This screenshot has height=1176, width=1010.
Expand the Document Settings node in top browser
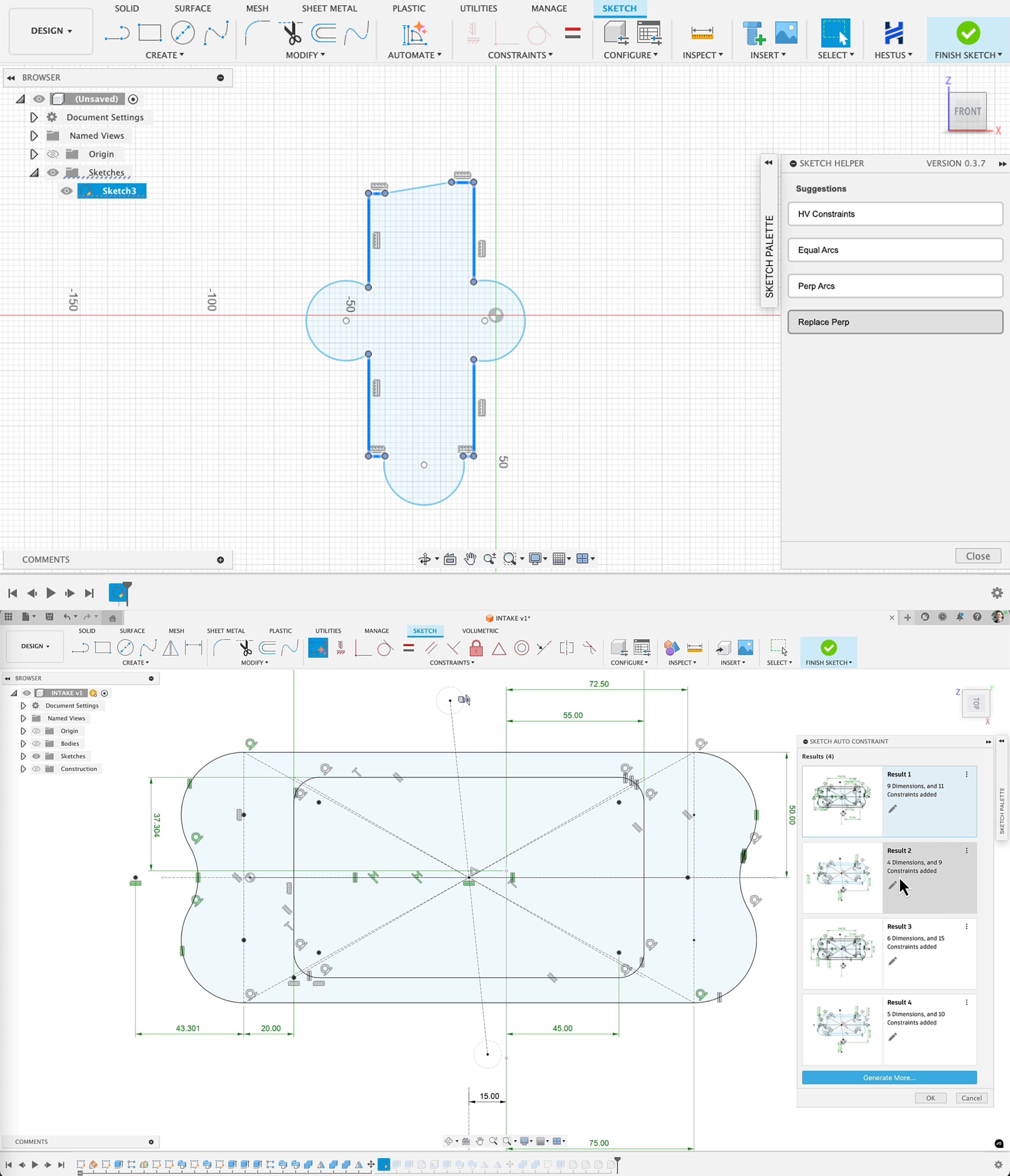coord(34,117)
